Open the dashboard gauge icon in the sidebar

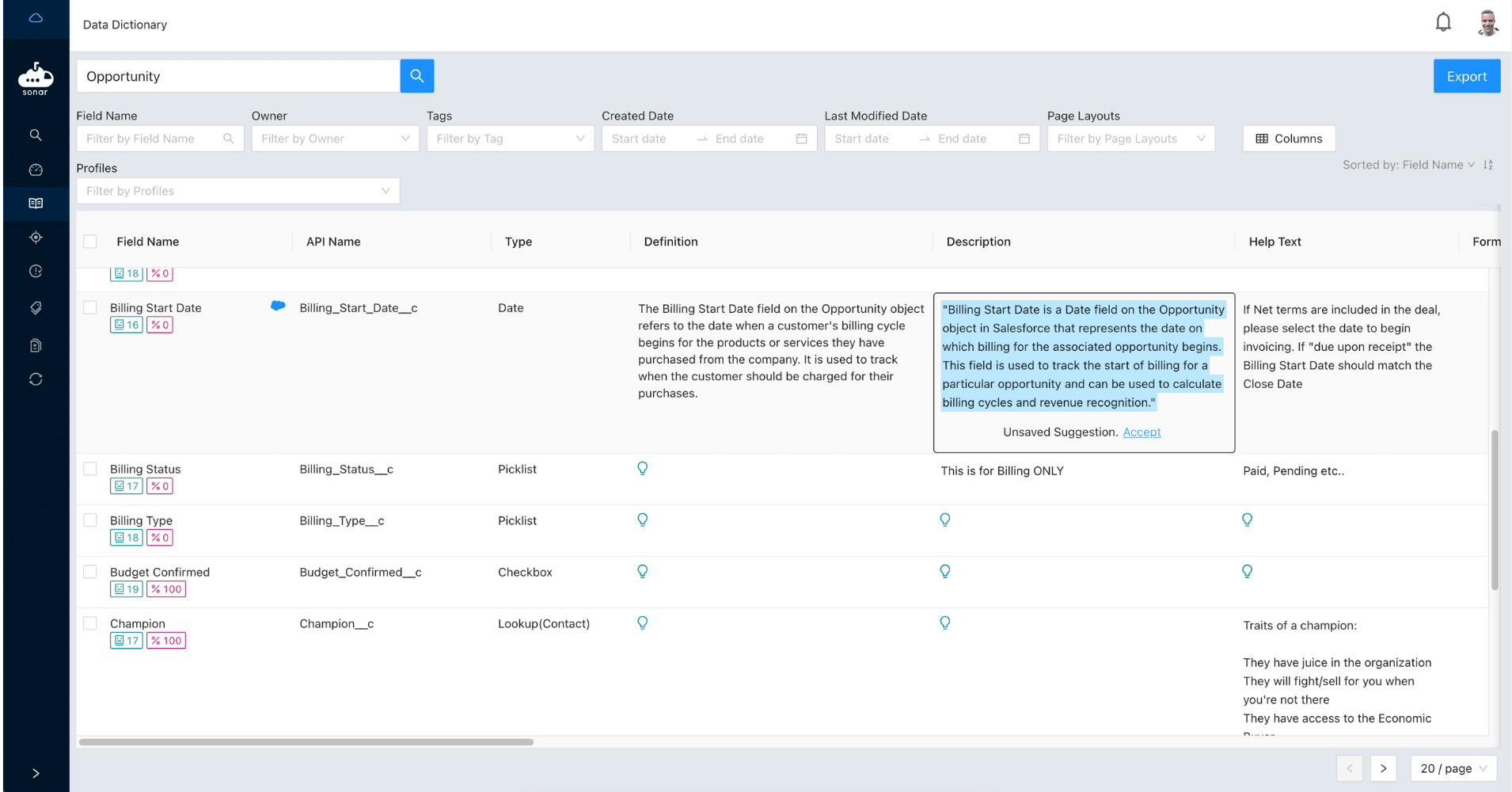(x=35, y=169)
